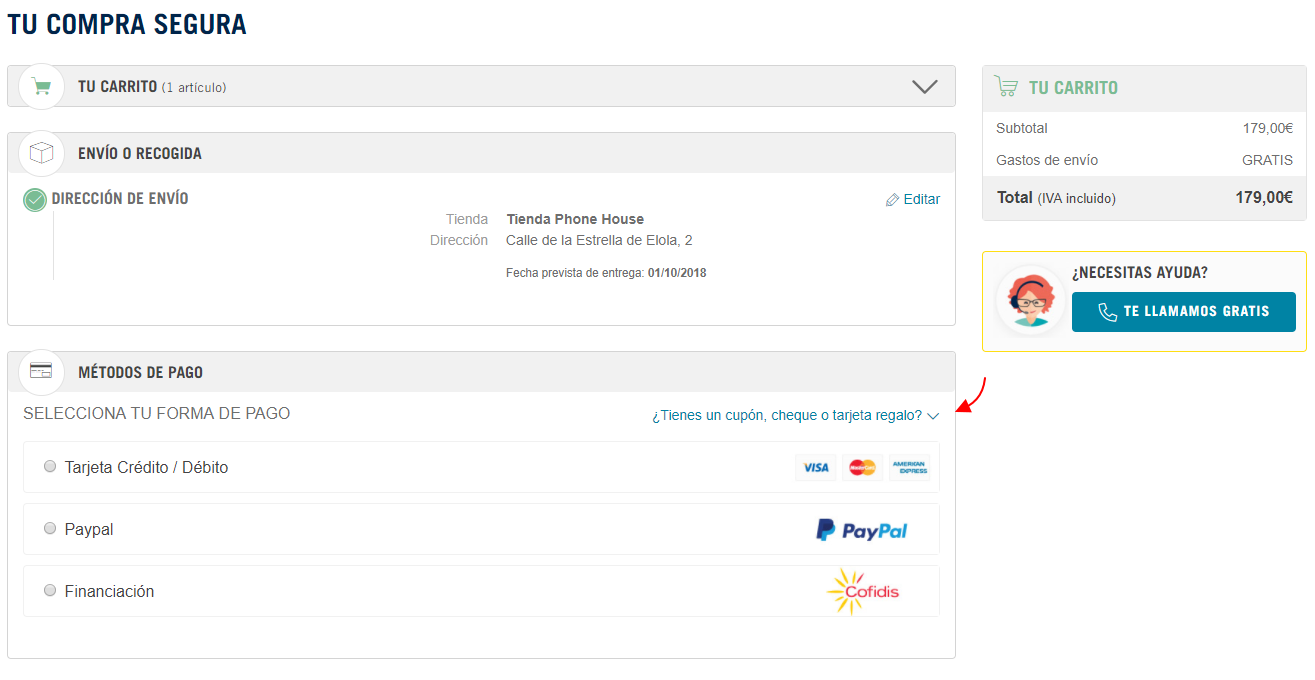Click the box icon beside Envío o Recogida
This screenshot has height=680, width=1315.
click(41, 153)
